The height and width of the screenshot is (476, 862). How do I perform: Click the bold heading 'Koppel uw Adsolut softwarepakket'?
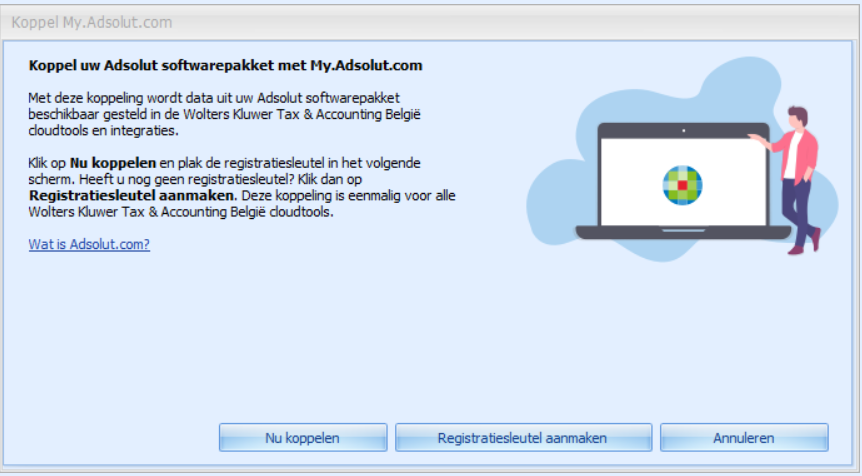[x=225, y=66]
